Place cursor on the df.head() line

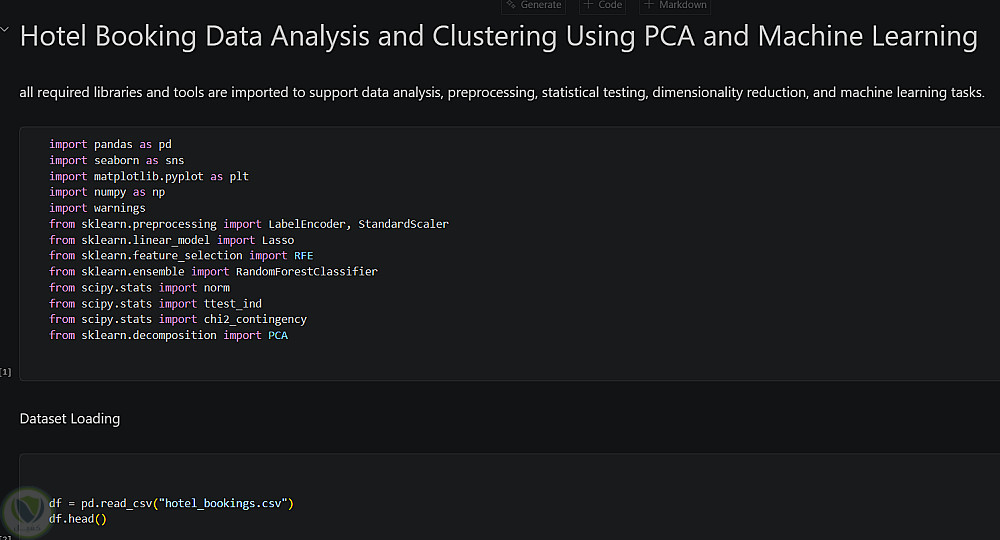pyautogui.click(x=78, y=519)
